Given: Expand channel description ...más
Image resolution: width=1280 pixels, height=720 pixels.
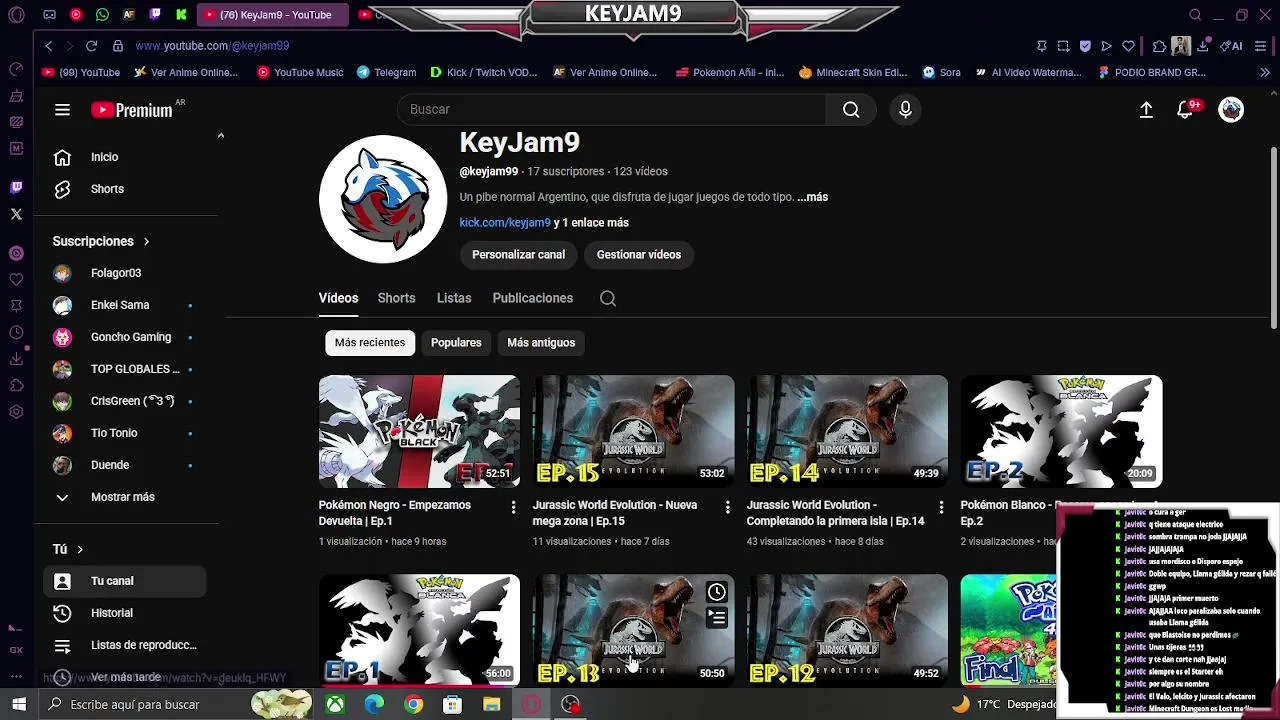Looking at the screenshot, I should pos(812,197).
